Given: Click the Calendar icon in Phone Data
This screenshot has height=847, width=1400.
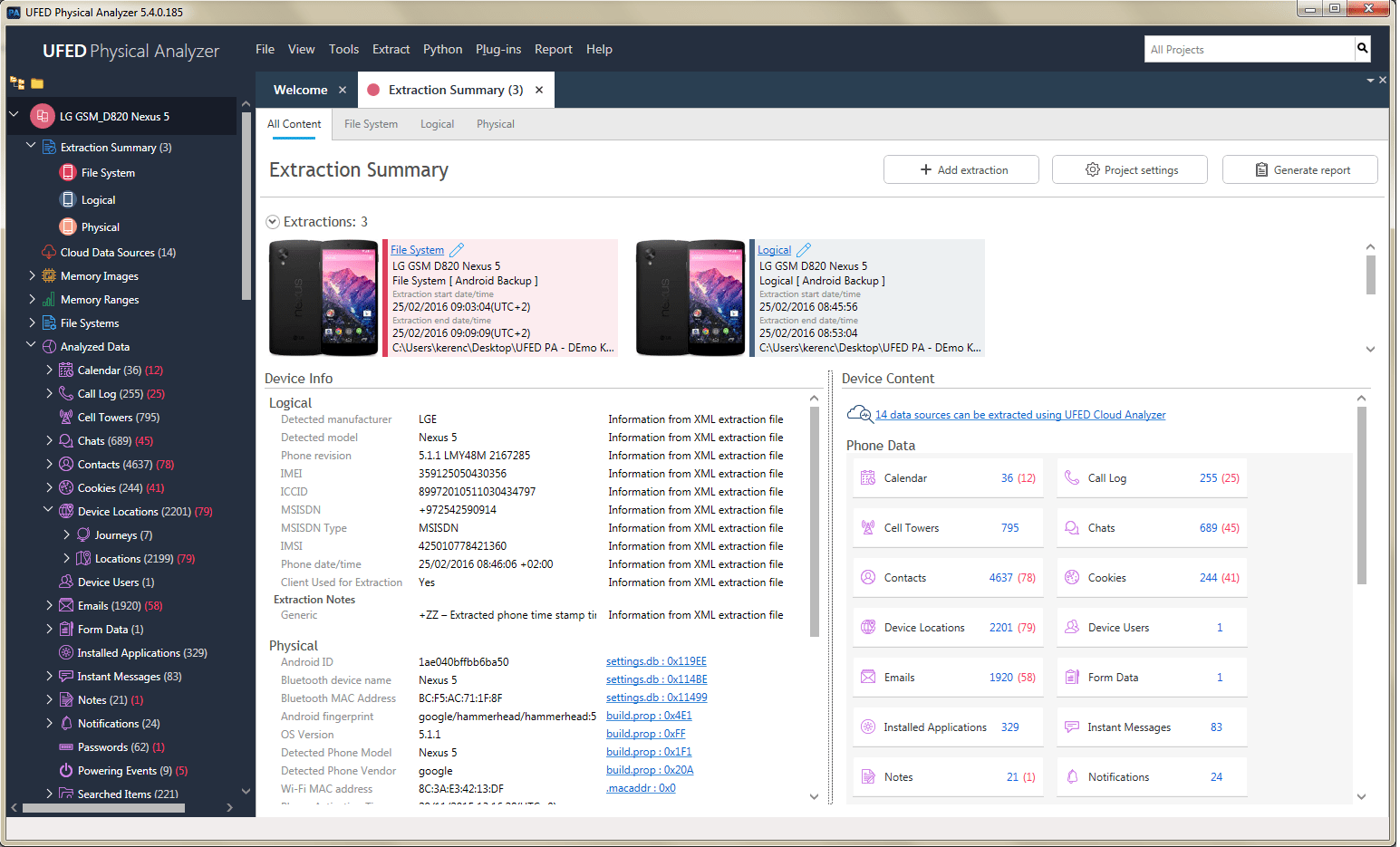Looking at the screenshot, I should click(x=868, y=478).
